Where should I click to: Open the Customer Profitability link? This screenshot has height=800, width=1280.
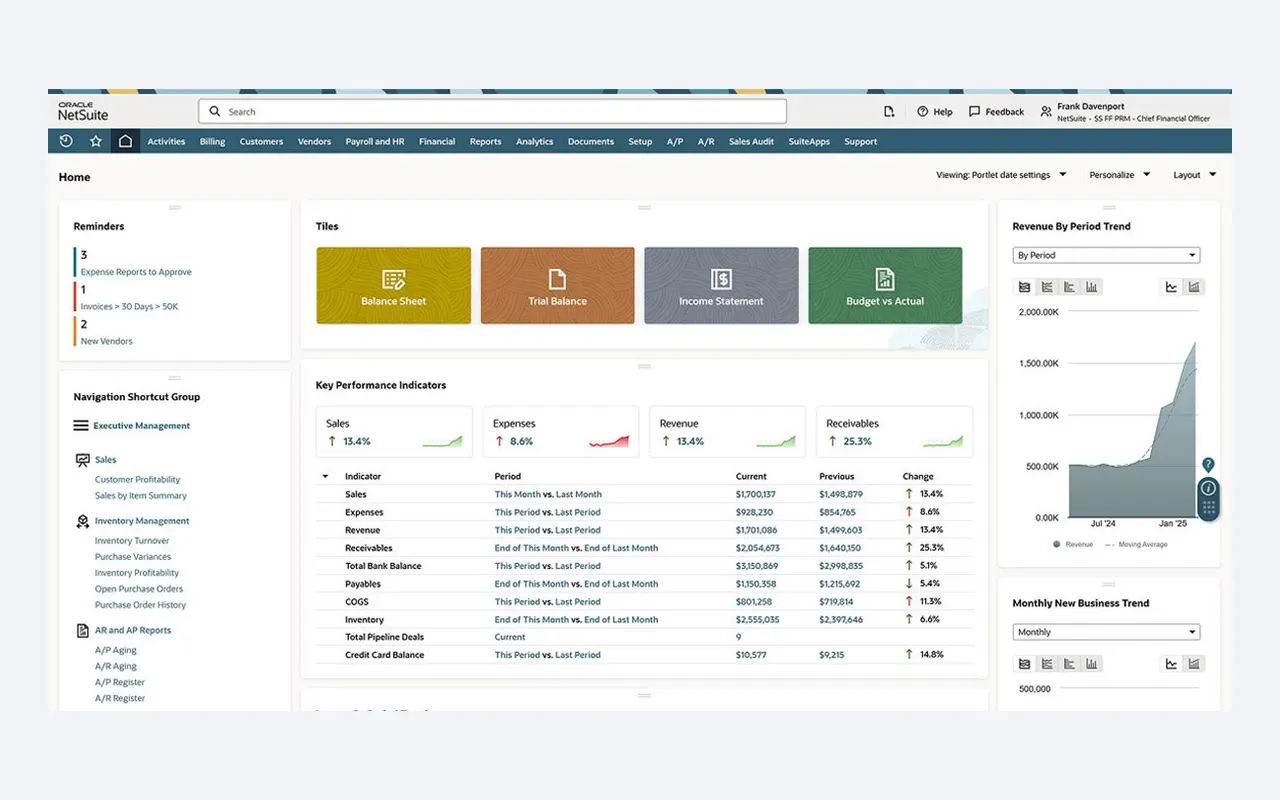pyautogui.click(x=138, y=480)
